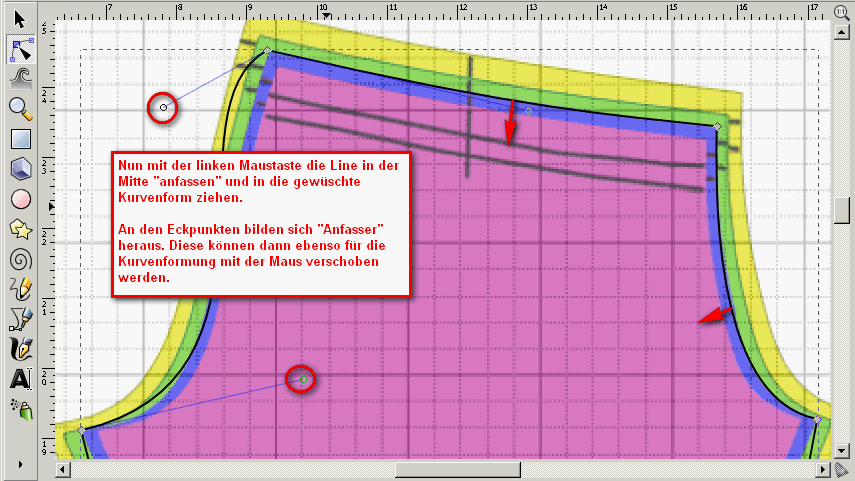Click the horizontal scrollbar left arrow
This screenshot has width=855, height=481.
point(62,469)
